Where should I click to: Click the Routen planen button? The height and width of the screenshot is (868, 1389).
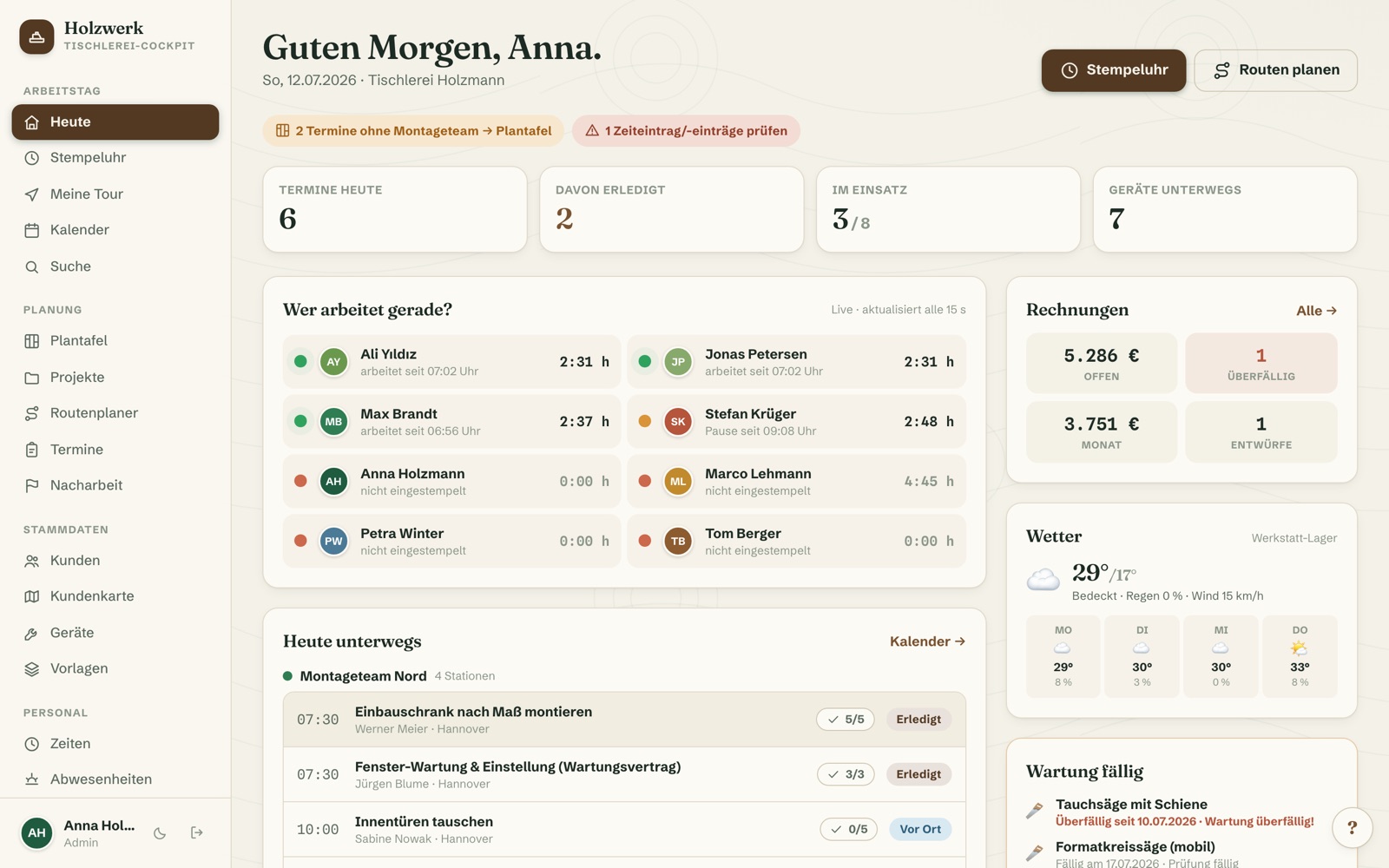point(1275,70)
